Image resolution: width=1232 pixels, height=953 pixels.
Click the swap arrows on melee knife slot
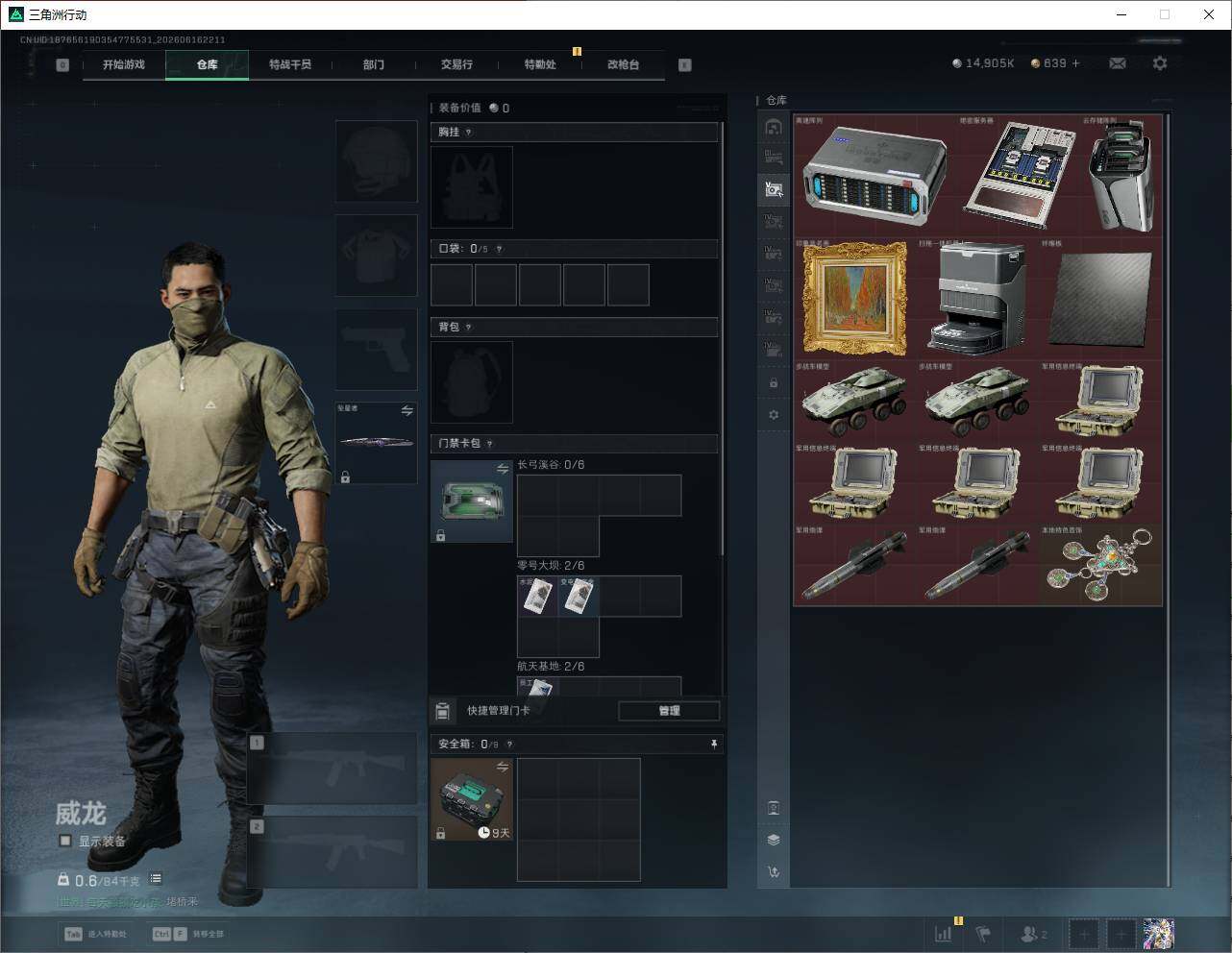pyautogui.click(x=407, y=411)
